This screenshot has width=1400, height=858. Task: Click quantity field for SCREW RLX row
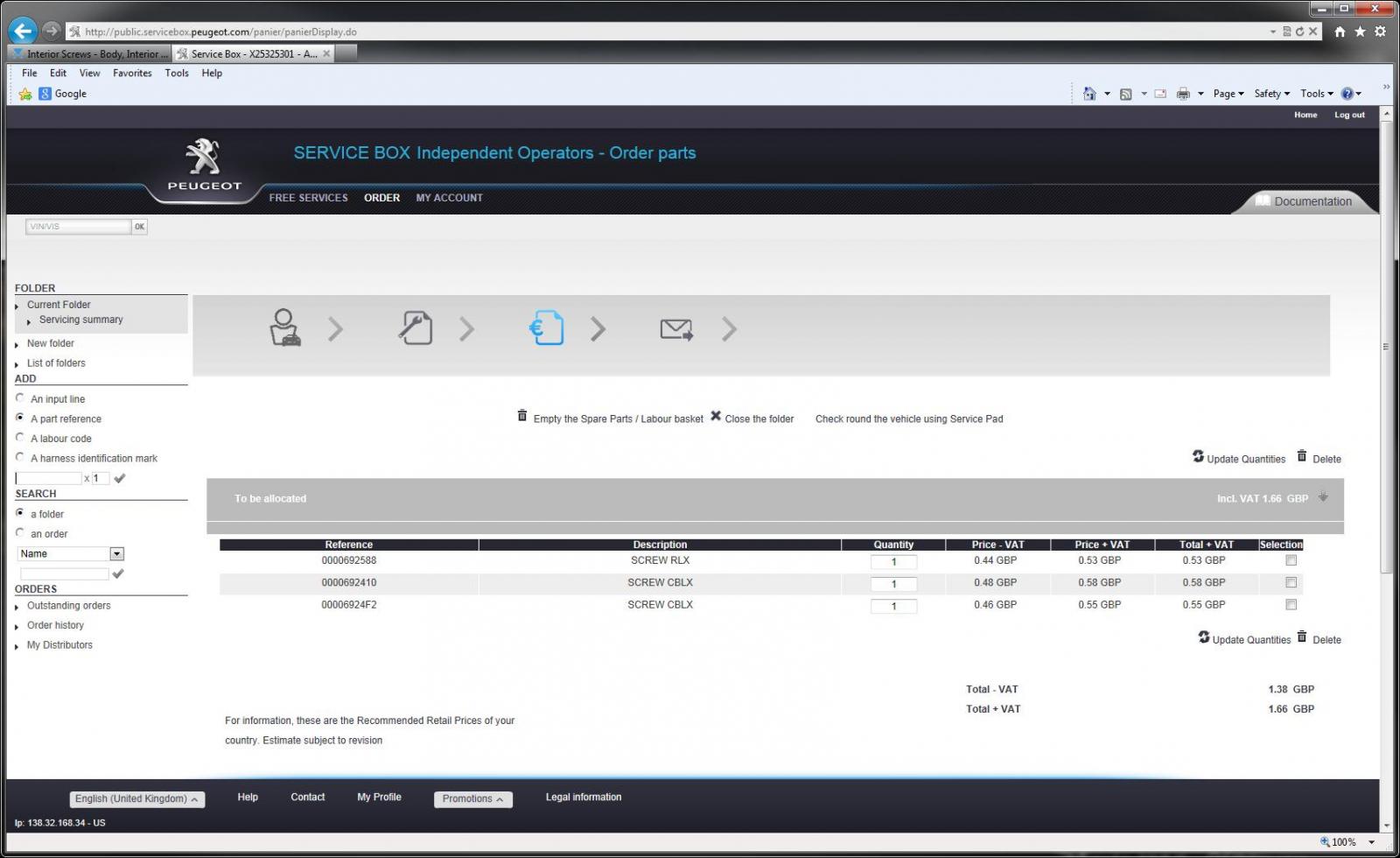(893, 562)
